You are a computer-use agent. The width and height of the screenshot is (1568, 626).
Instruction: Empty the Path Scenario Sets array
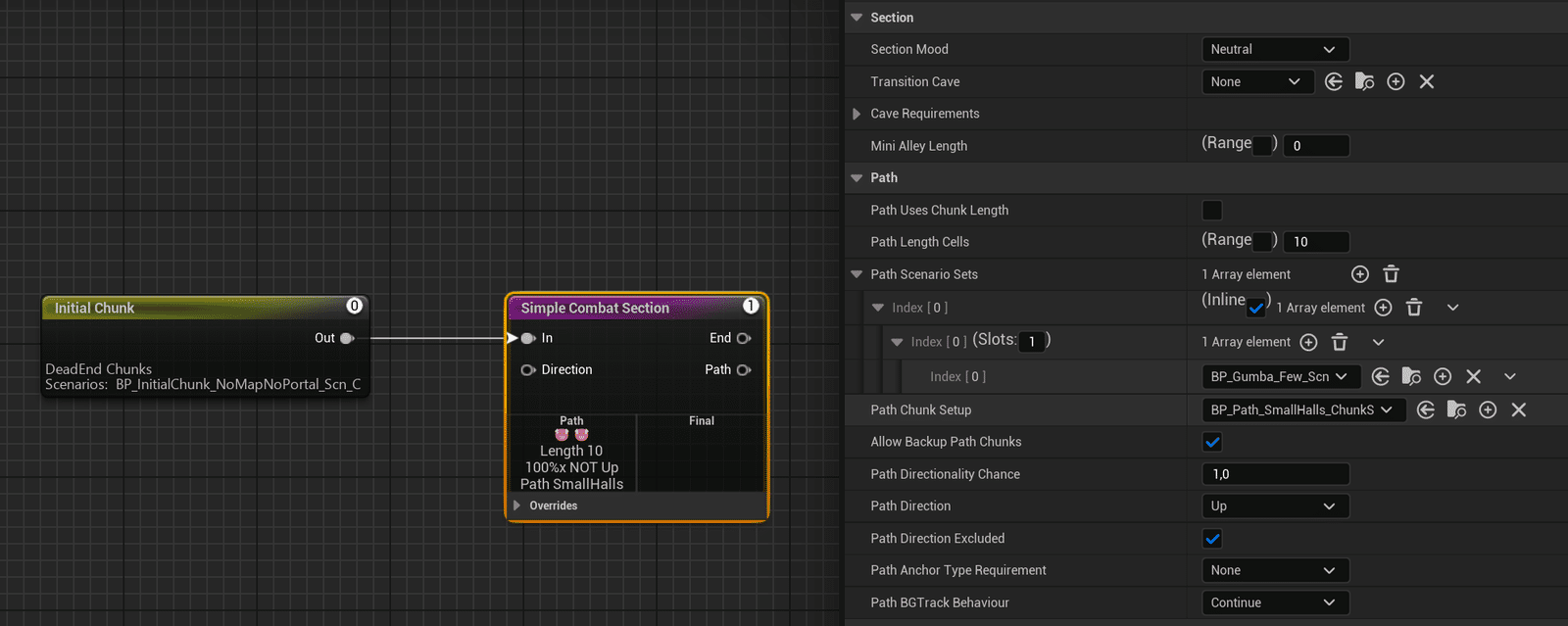(1391, 274)
